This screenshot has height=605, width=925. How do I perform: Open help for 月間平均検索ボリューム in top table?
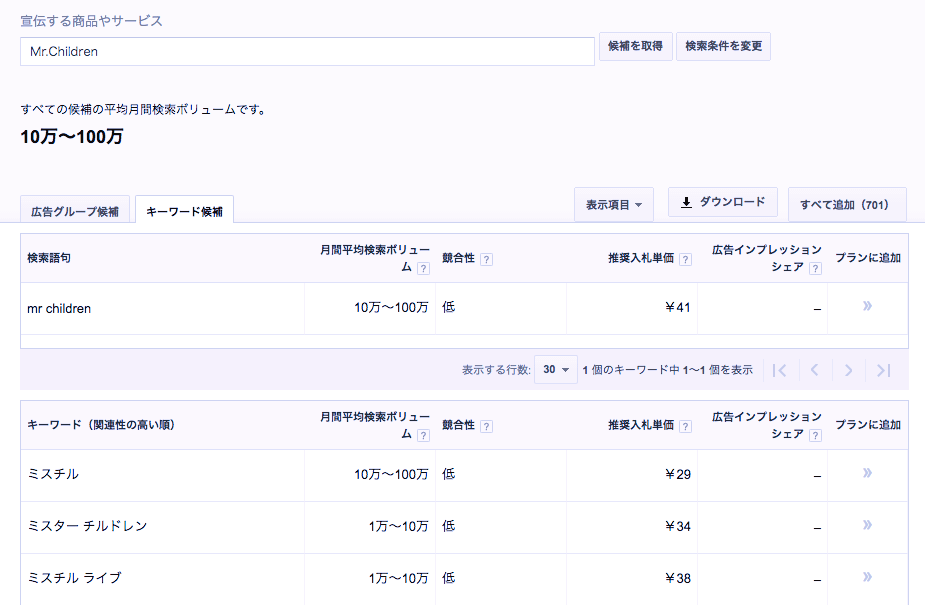(x=423, y=269)
